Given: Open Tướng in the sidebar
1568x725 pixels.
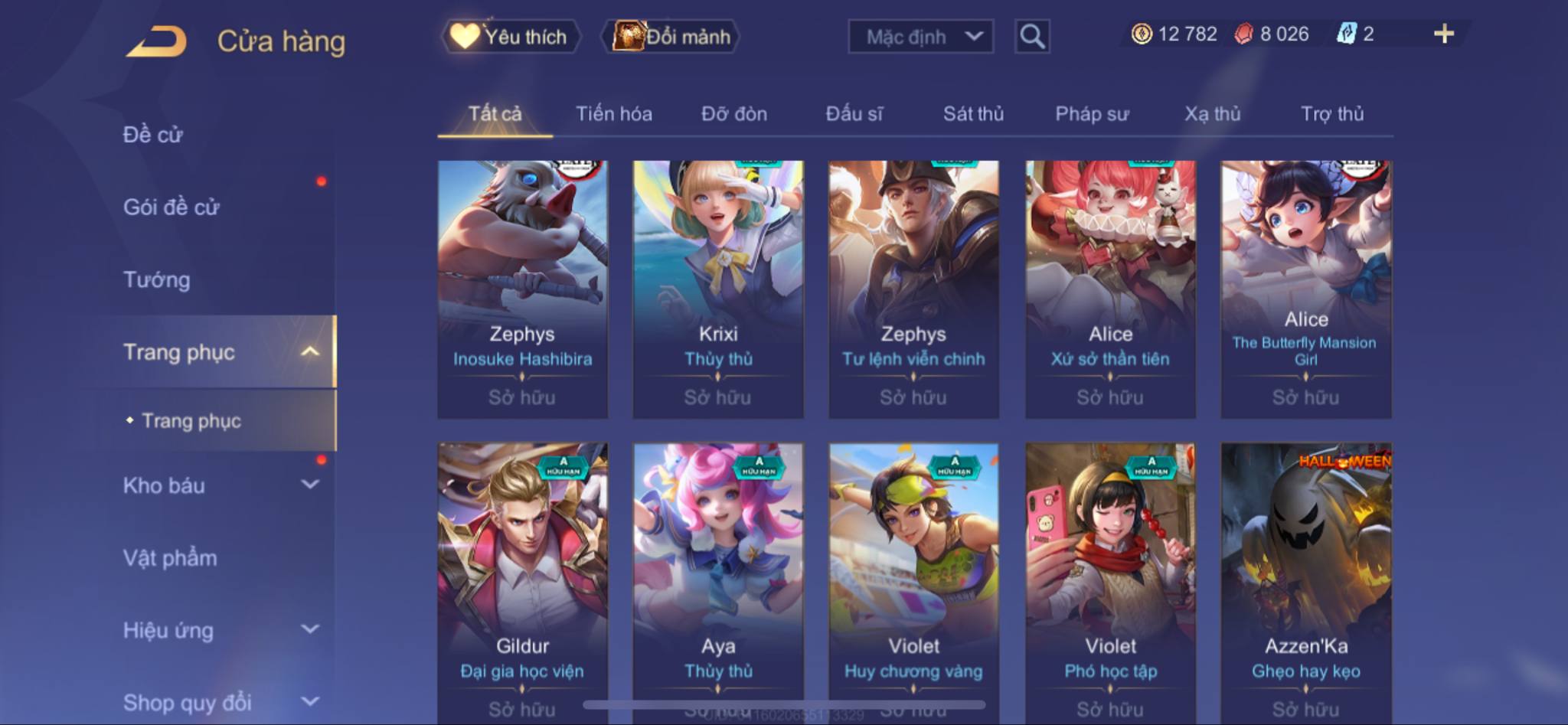Looking at the screenshot, I should (157, 279).
